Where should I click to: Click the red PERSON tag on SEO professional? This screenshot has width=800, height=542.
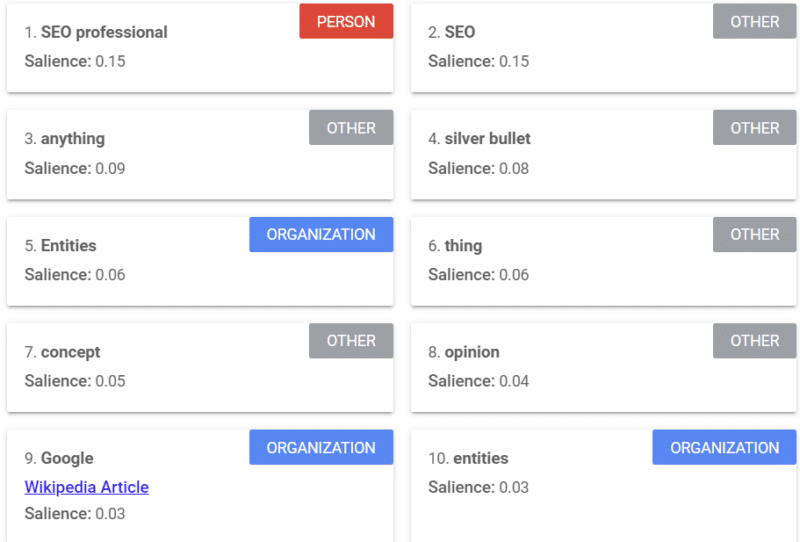tap(346, 21)
